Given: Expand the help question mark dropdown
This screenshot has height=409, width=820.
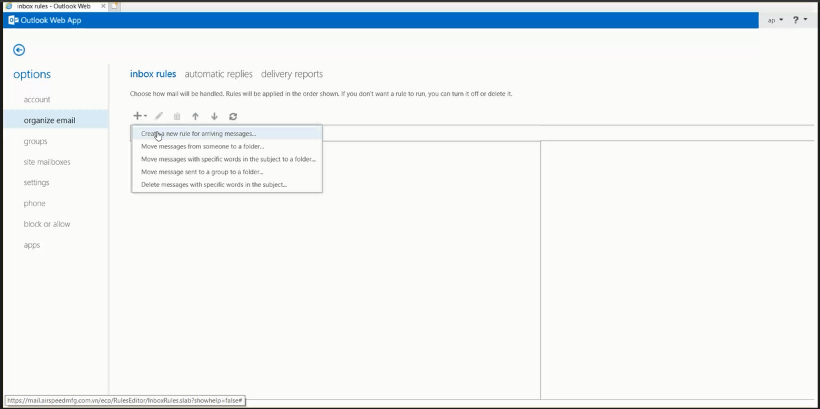Looking at the screenshot, I should [x=800, y=20].
